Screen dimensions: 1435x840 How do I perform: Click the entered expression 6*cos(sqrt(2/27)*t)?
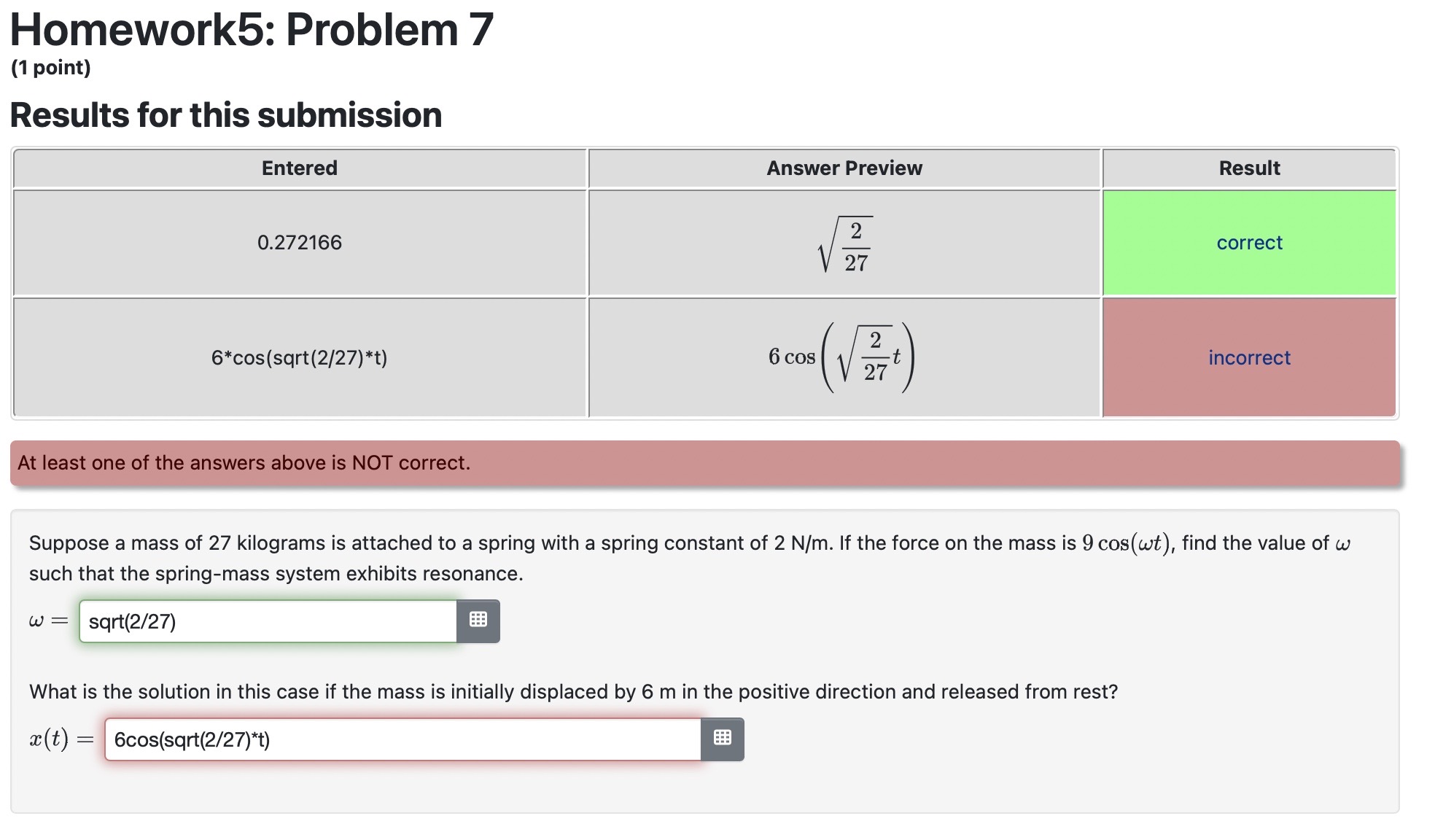(x=299, y=357)
